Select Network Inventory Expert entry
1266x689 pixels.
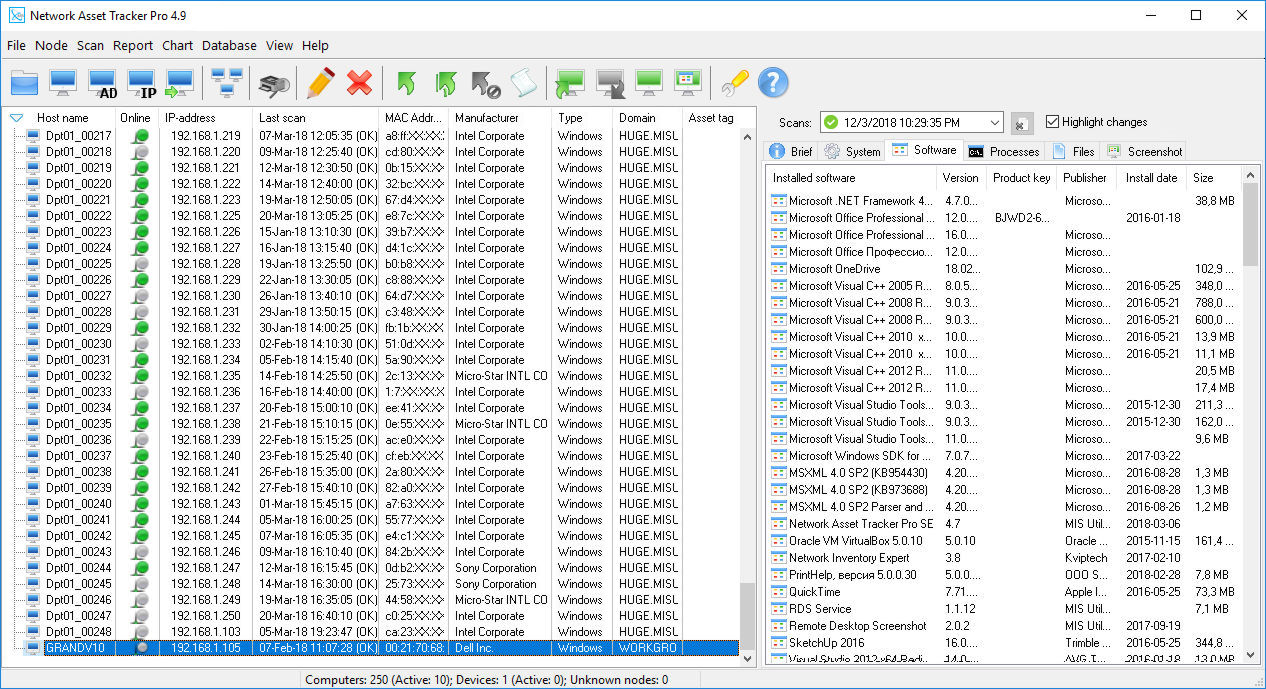pyautogui.click(x=1004, y=558)
